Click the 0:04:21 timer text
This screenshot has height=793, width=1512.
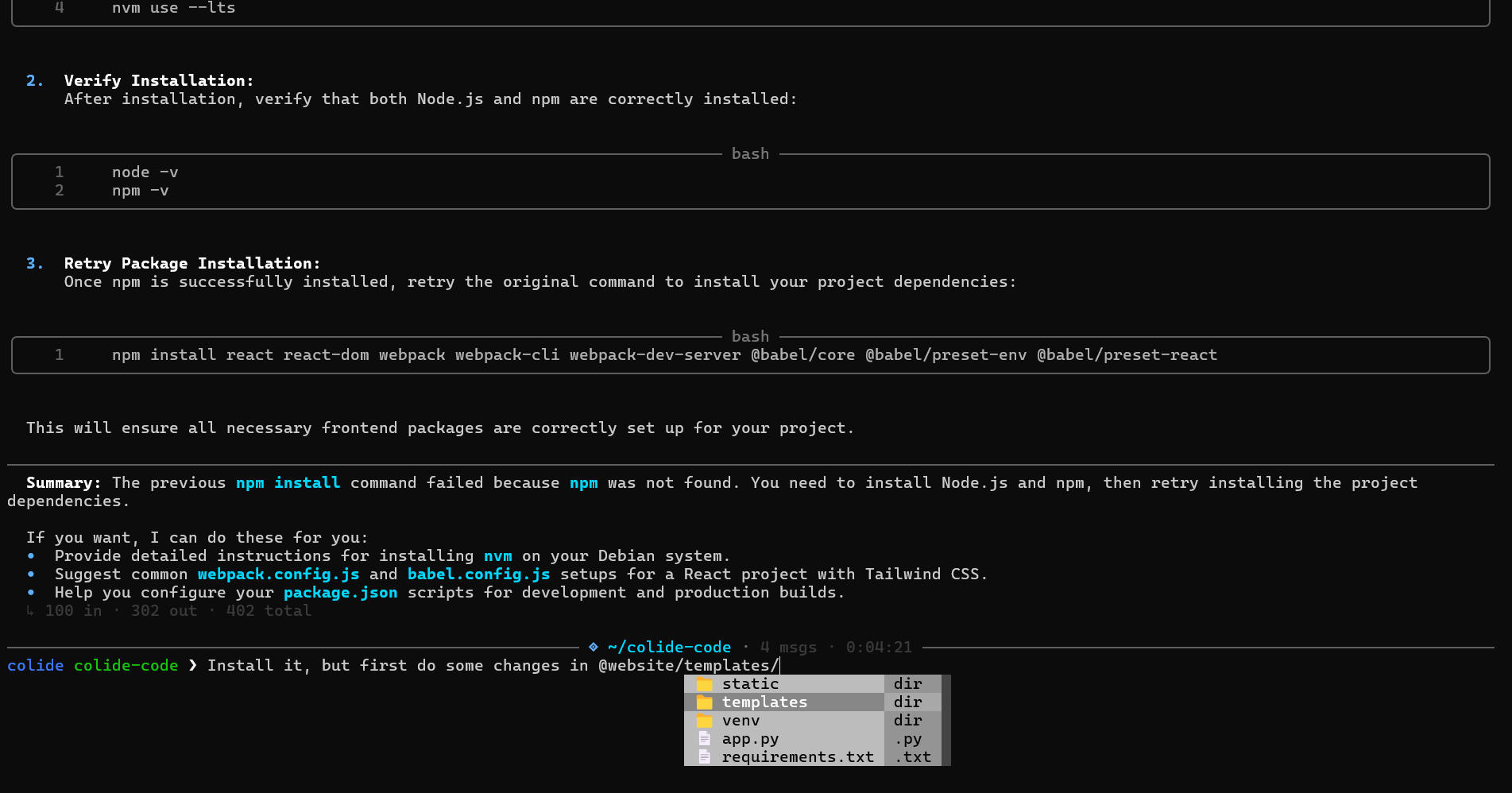(879, 647)
